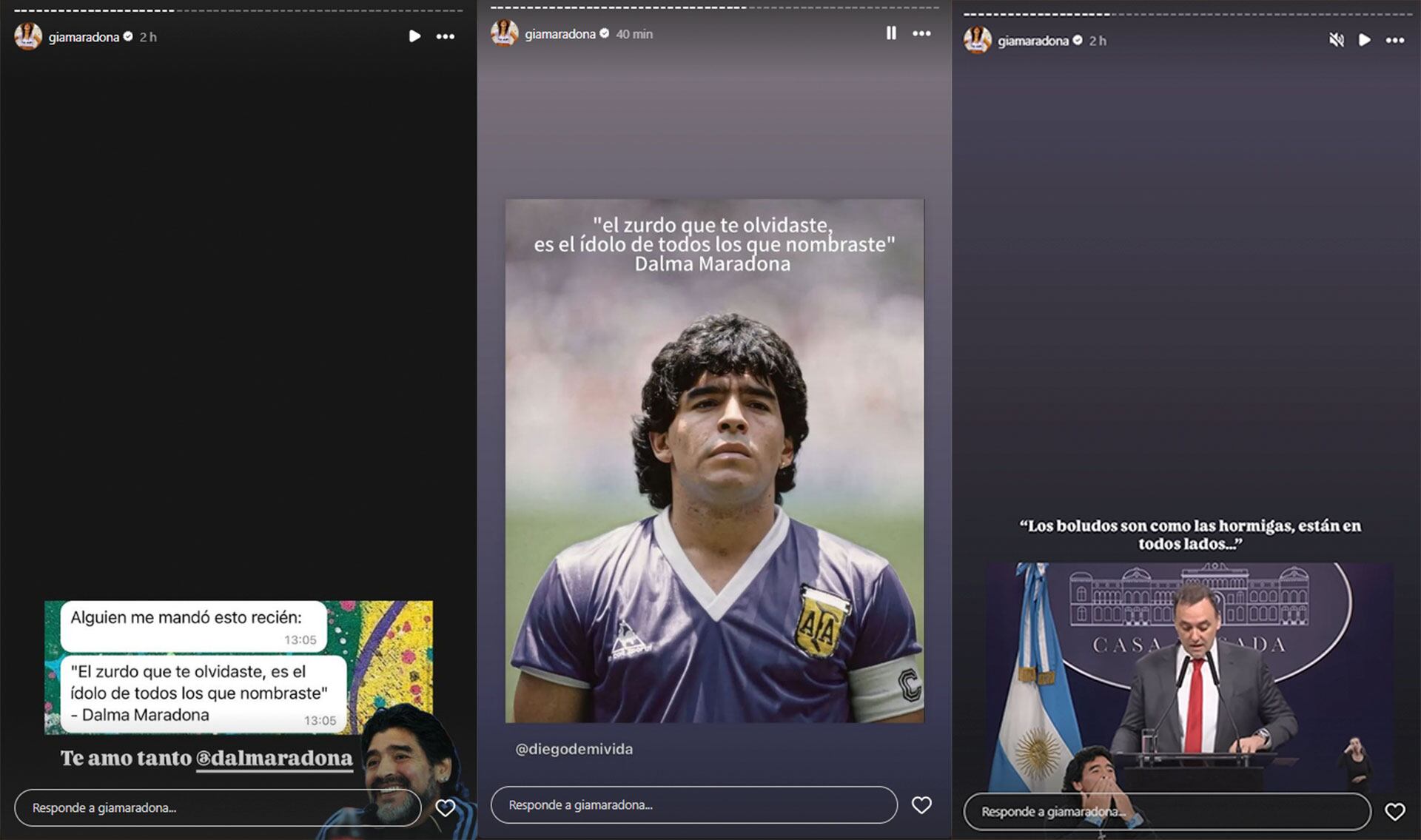Click giamaradona profile picture in middle story
This screenshot has height=840, width=1421.
point(504,33)
